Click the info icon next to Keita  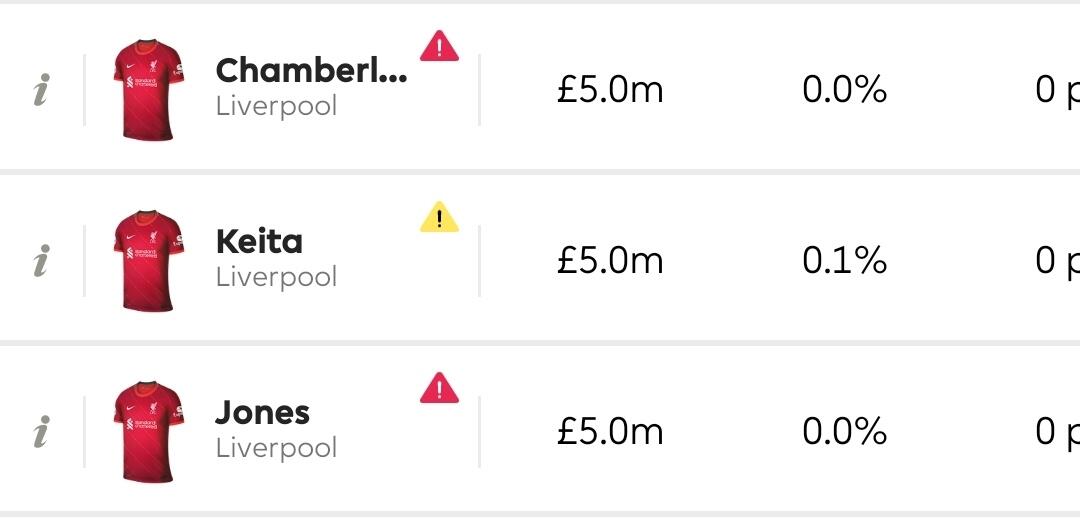tap(41, 262)
